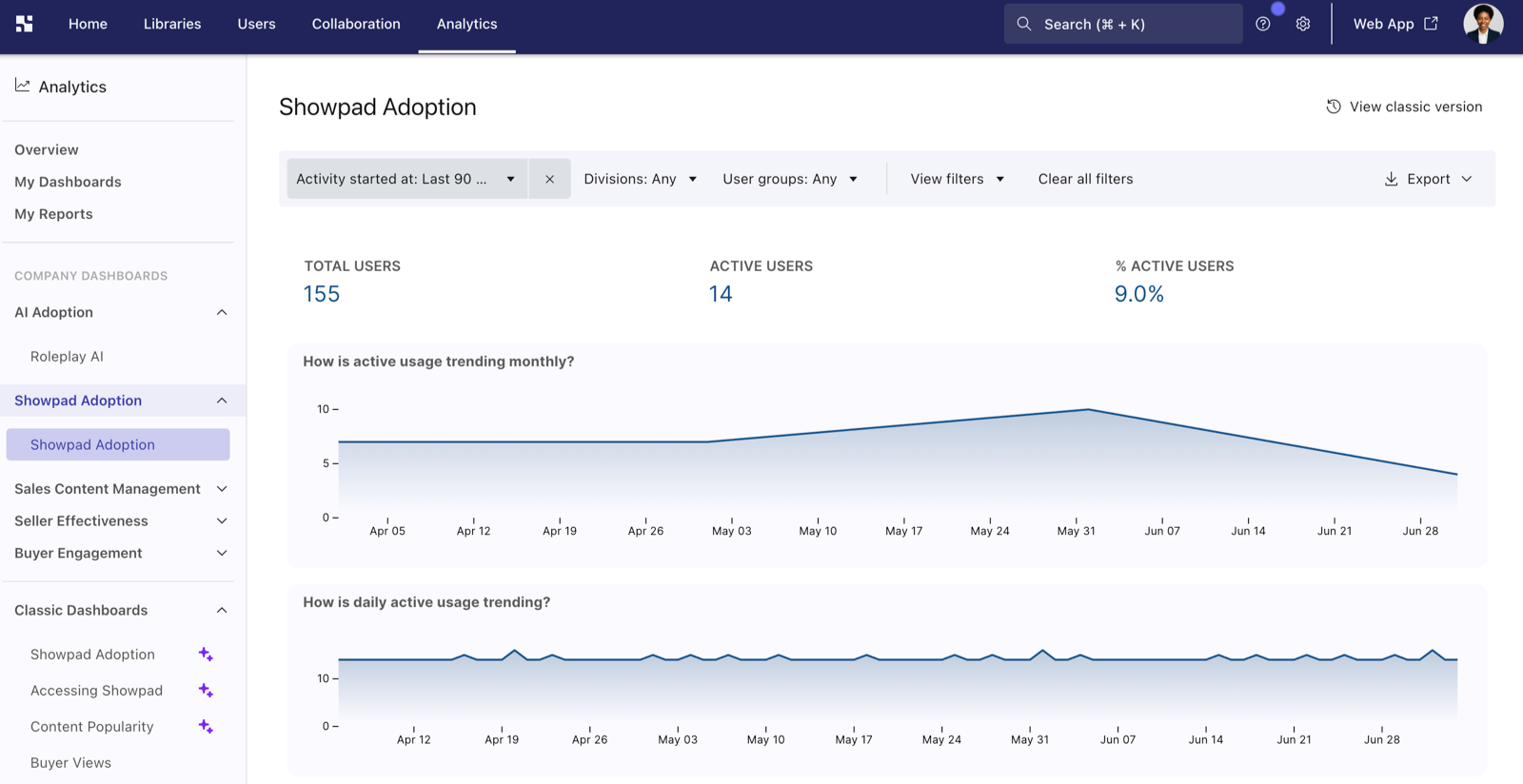
Task: Open the Divisions: Any dropdown
Action: pyautogui.click(x=641, y=179)
